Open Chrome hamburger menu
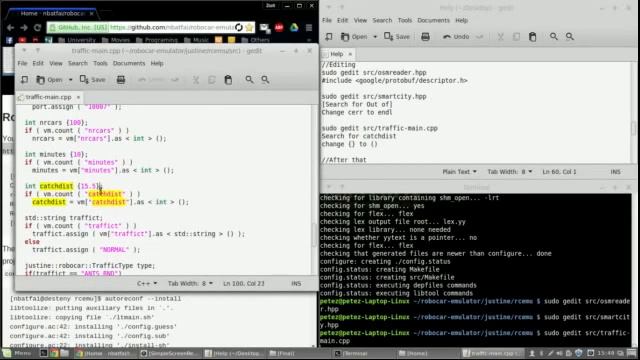 [309, 28]
